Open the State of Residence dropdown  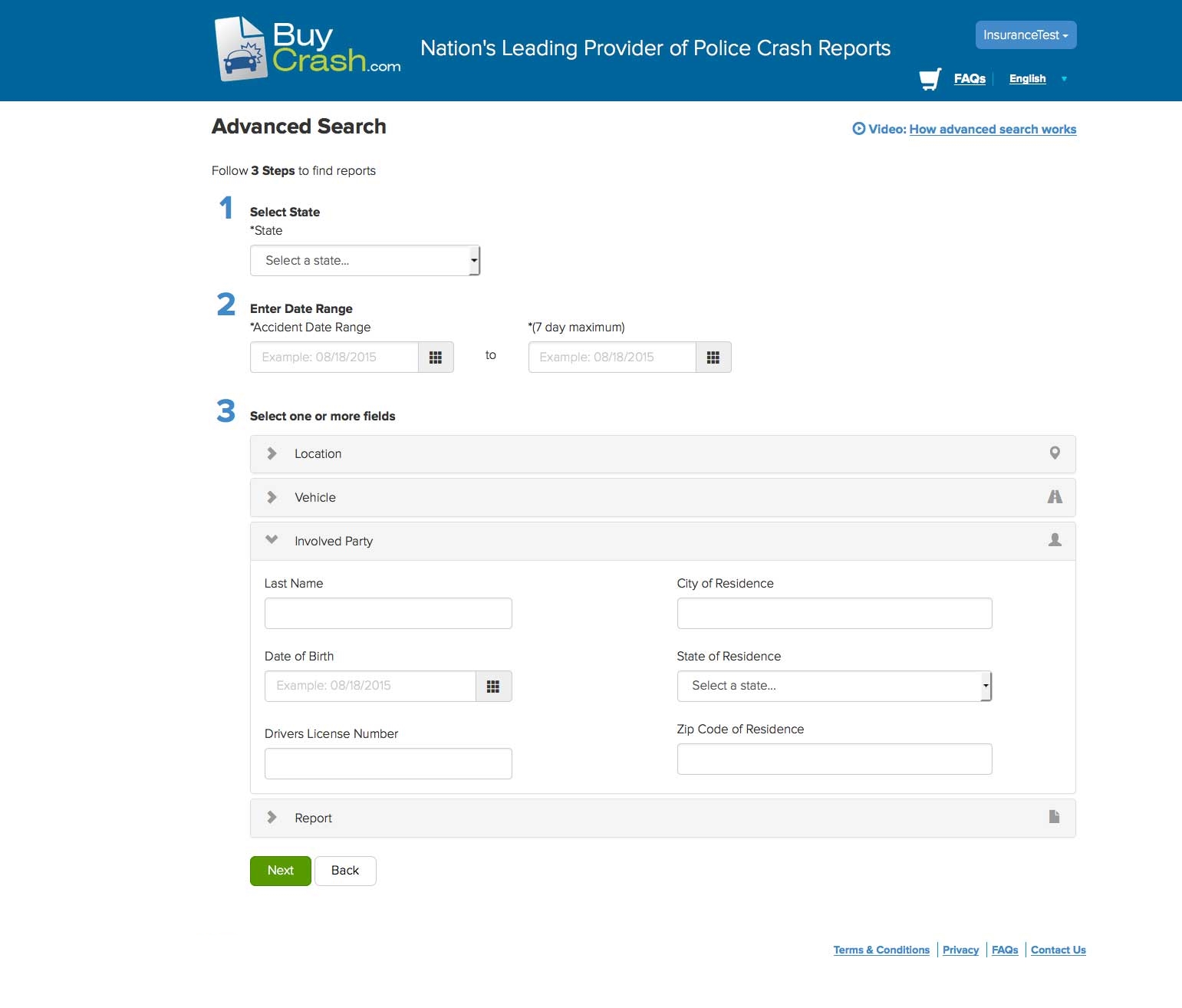click(834, 687)
